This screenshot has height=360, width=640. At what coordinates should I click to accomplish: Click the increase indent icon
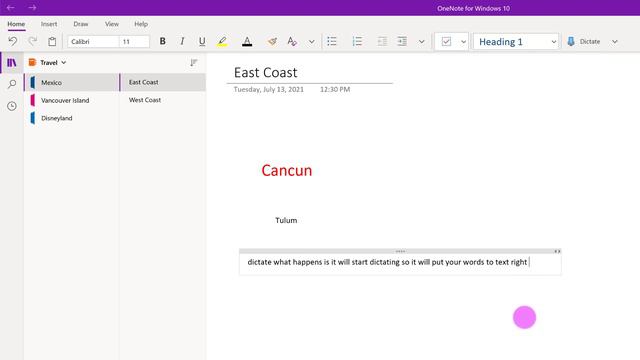coord(402,41)
